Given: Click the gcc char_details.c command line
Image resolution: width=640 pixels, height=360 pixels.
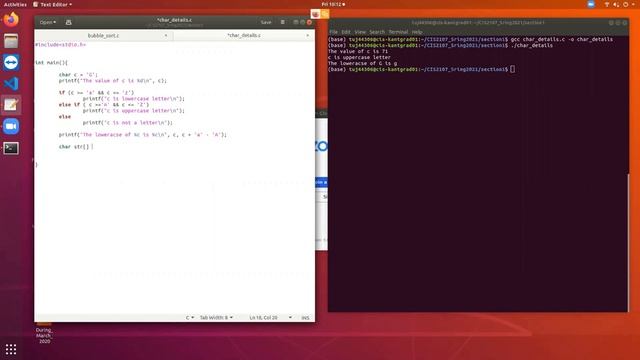Looking at the screenshot, I should [470, 40].
